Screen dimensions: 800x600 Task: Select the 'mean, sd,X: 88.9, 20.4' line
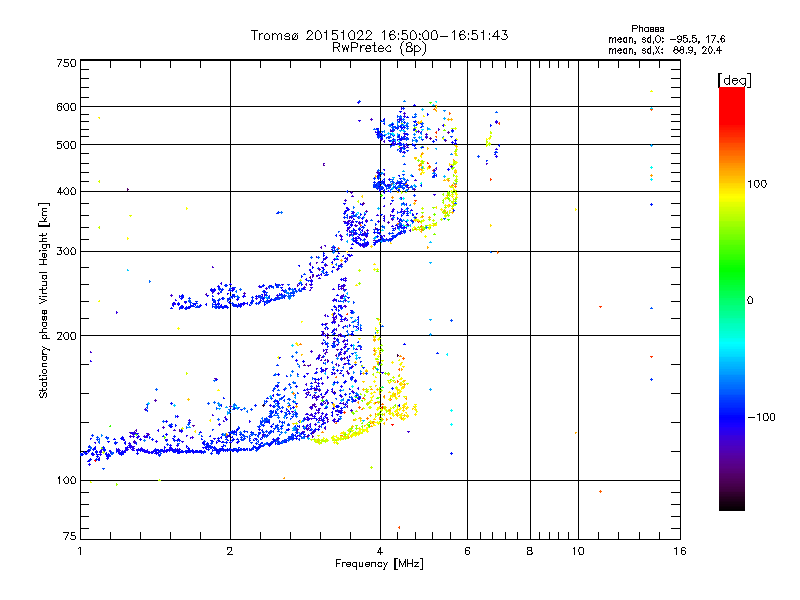pos(665,50)
